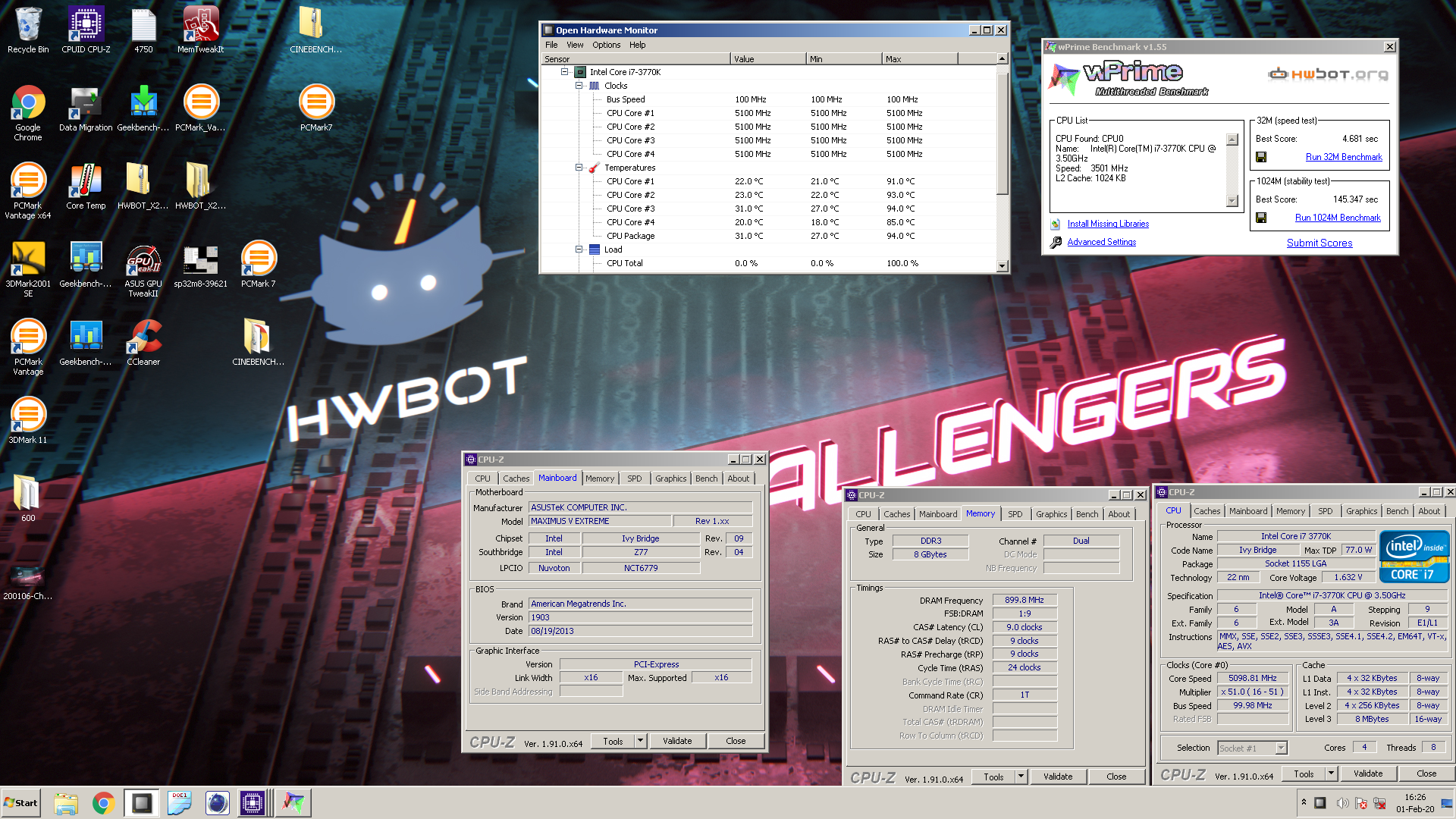1456x819 pixels.
Task: Open Help menu in Open Hardware Monitor
Action: (637, 45)
